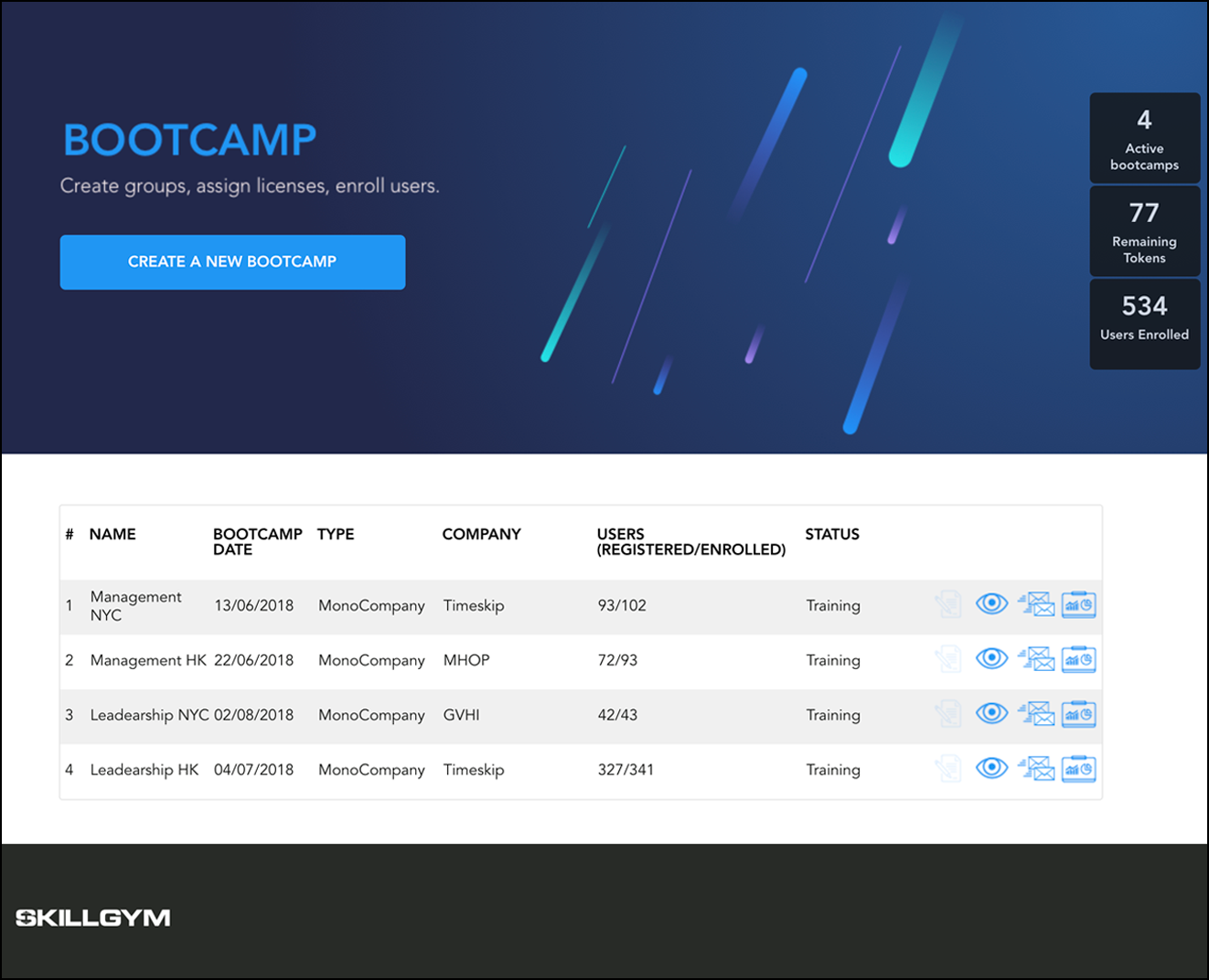The width and height of the screenshot is (1209, 980).
Task: Open the report chart icon for Leadearship NYC
Action: pos(1079,714)
